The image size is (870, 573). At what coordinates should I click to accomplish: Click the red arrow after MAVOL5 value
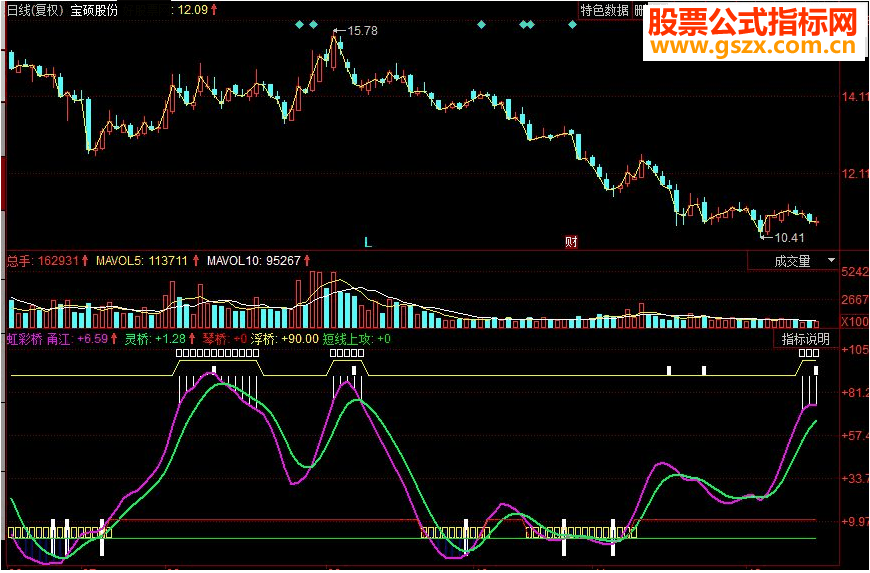coord(195,261)
